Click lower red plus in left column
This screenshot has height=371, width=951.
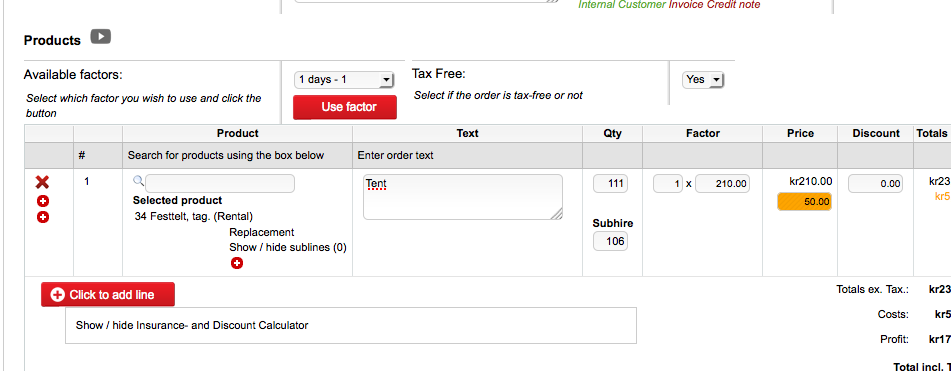click(x=43, y=217)
